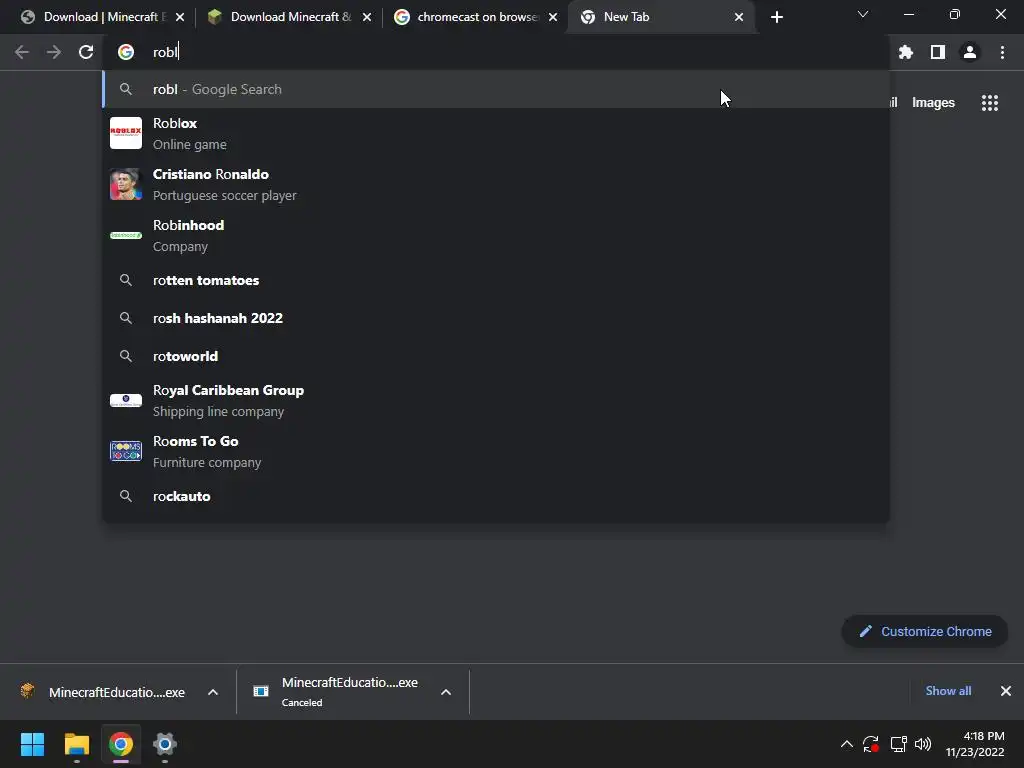The width and height of the screenshot is (1024, 768).
Task: Go back using the back arrow
Action: tap(22, 52)
